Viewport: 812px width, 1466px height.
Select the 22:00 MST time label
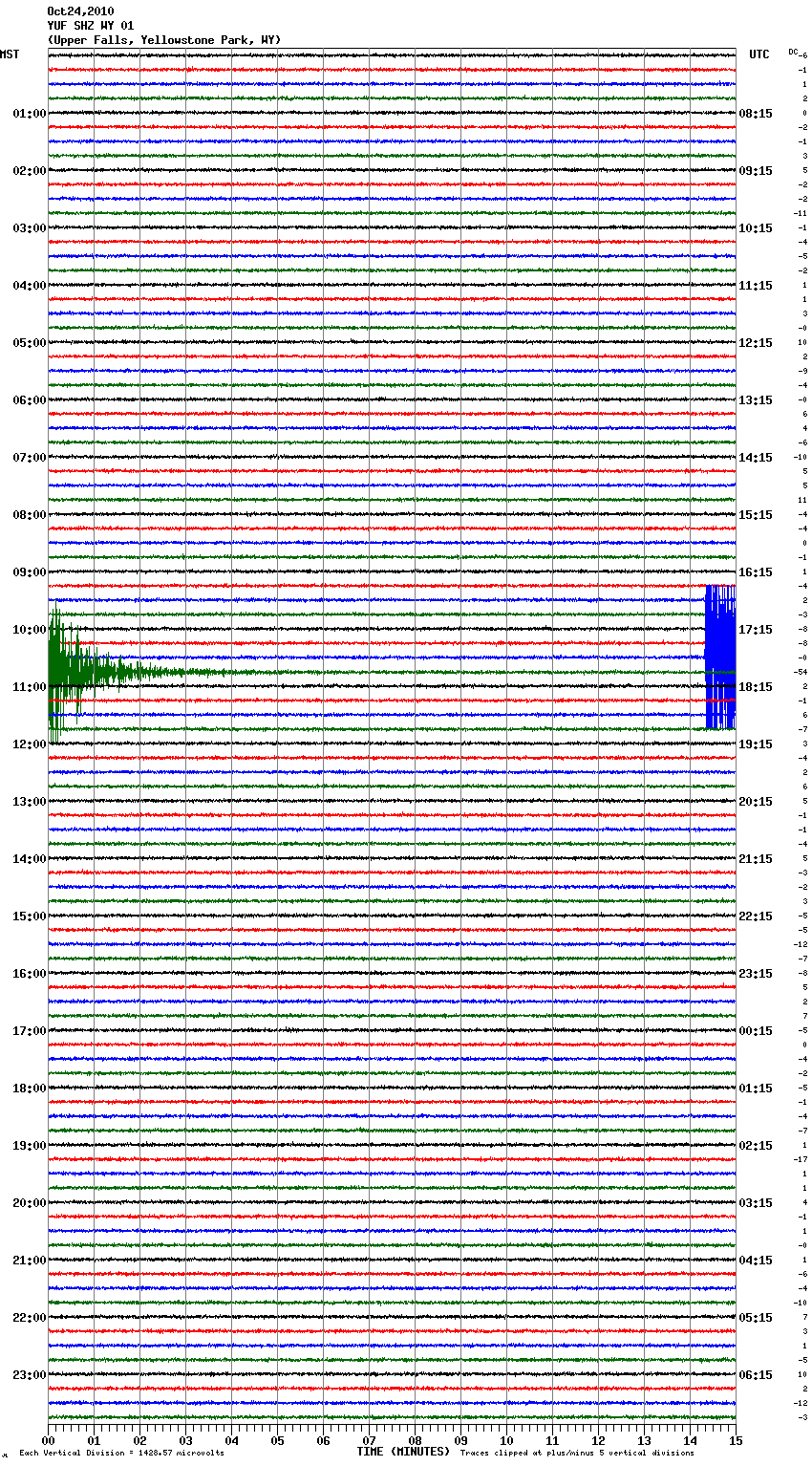(x=30, y=1318)
